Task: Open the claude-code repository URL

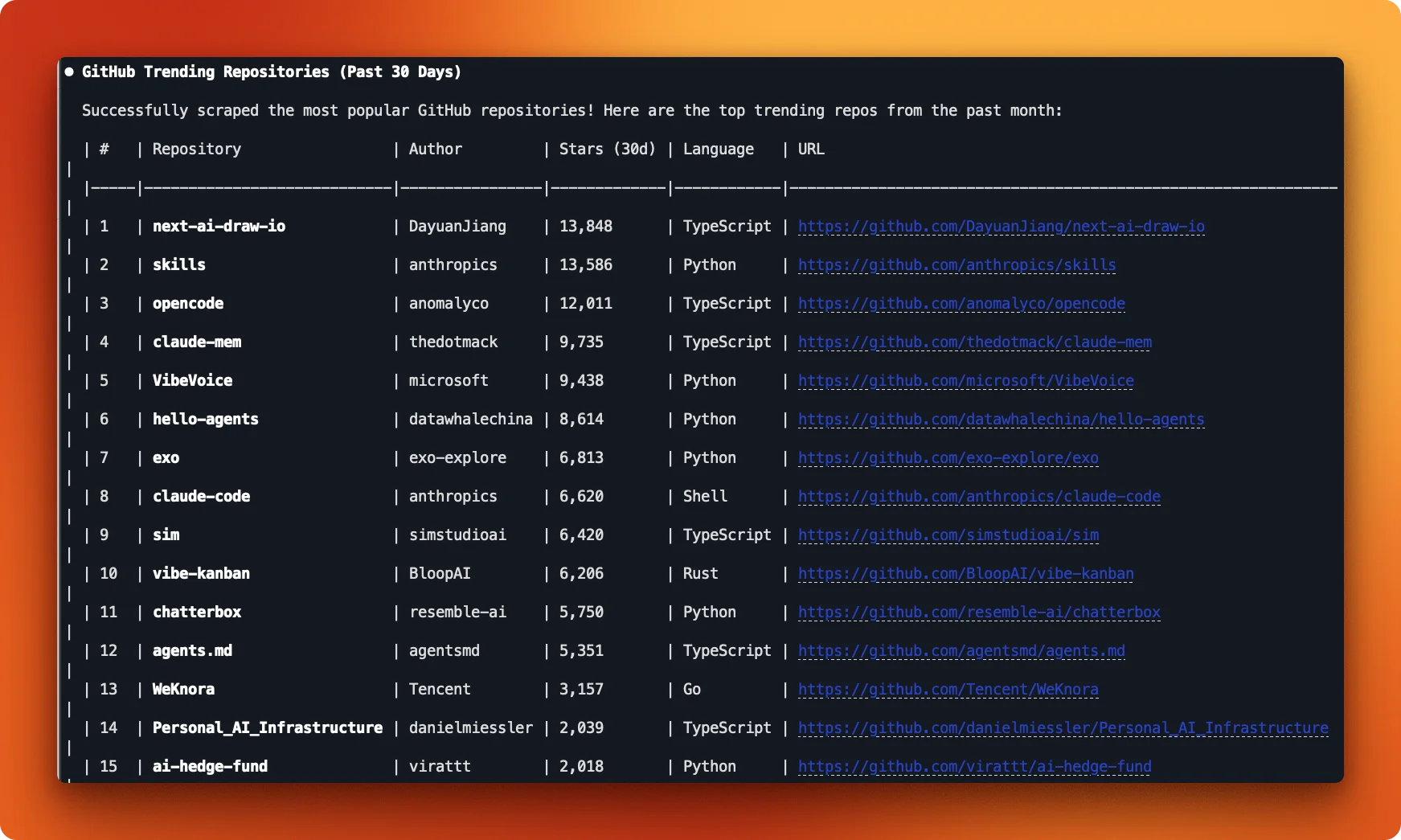Action: coord(978,496)
